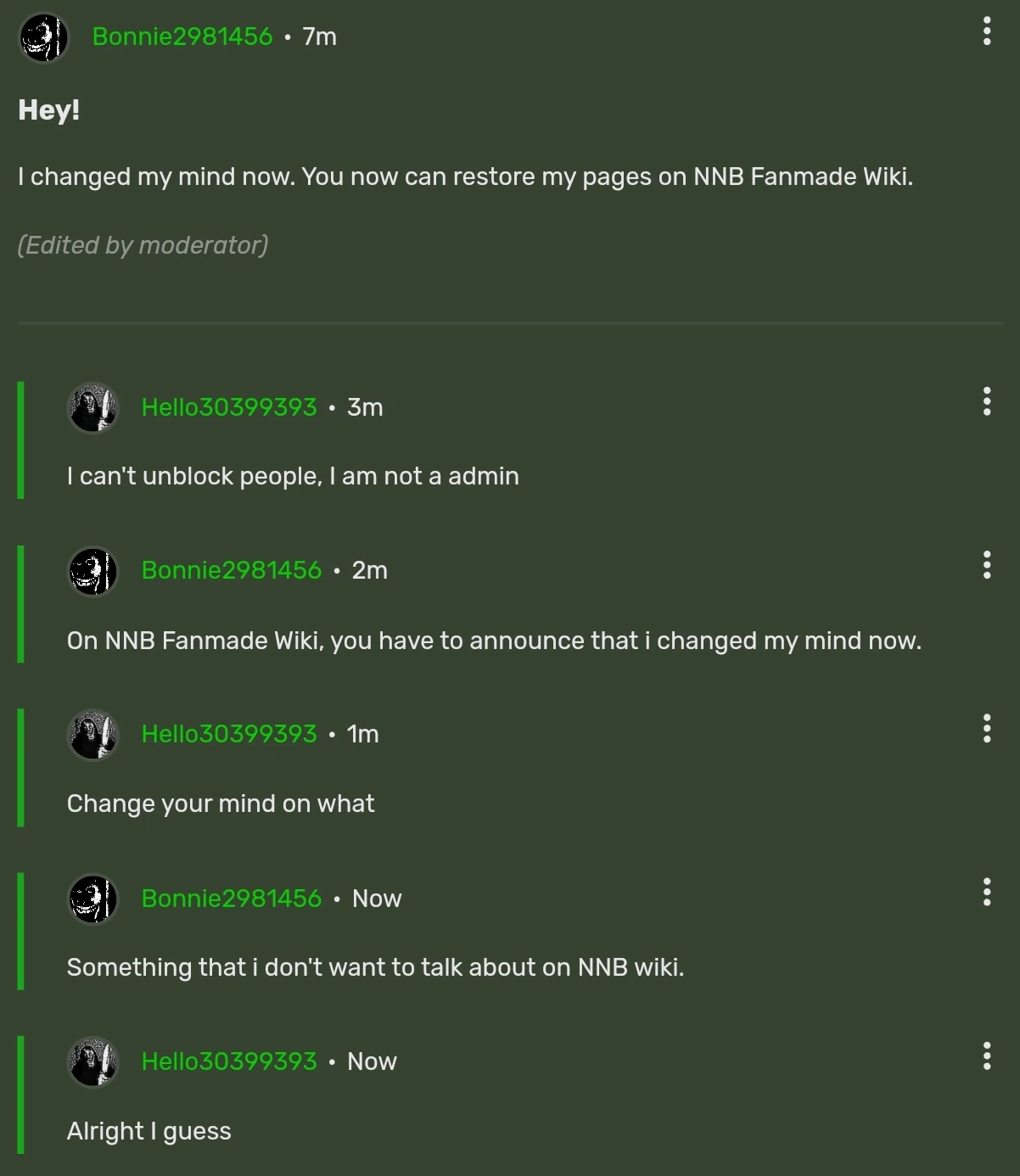Open Bonnie2981456 username link on latest 'Now' reply
The height and width of the screenshot is (1176, 1020).
pos(232,899)
